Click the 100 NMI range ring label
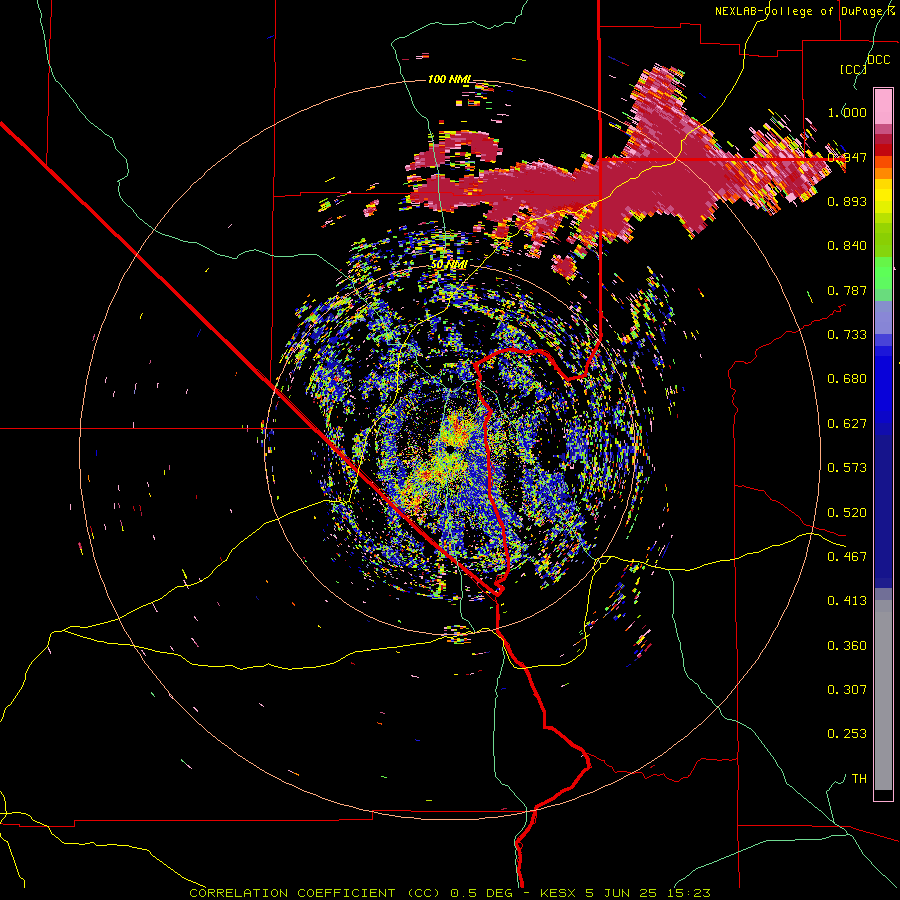This screenshot has width=900, height=900. pyautogui.click(x=449, y=79)
